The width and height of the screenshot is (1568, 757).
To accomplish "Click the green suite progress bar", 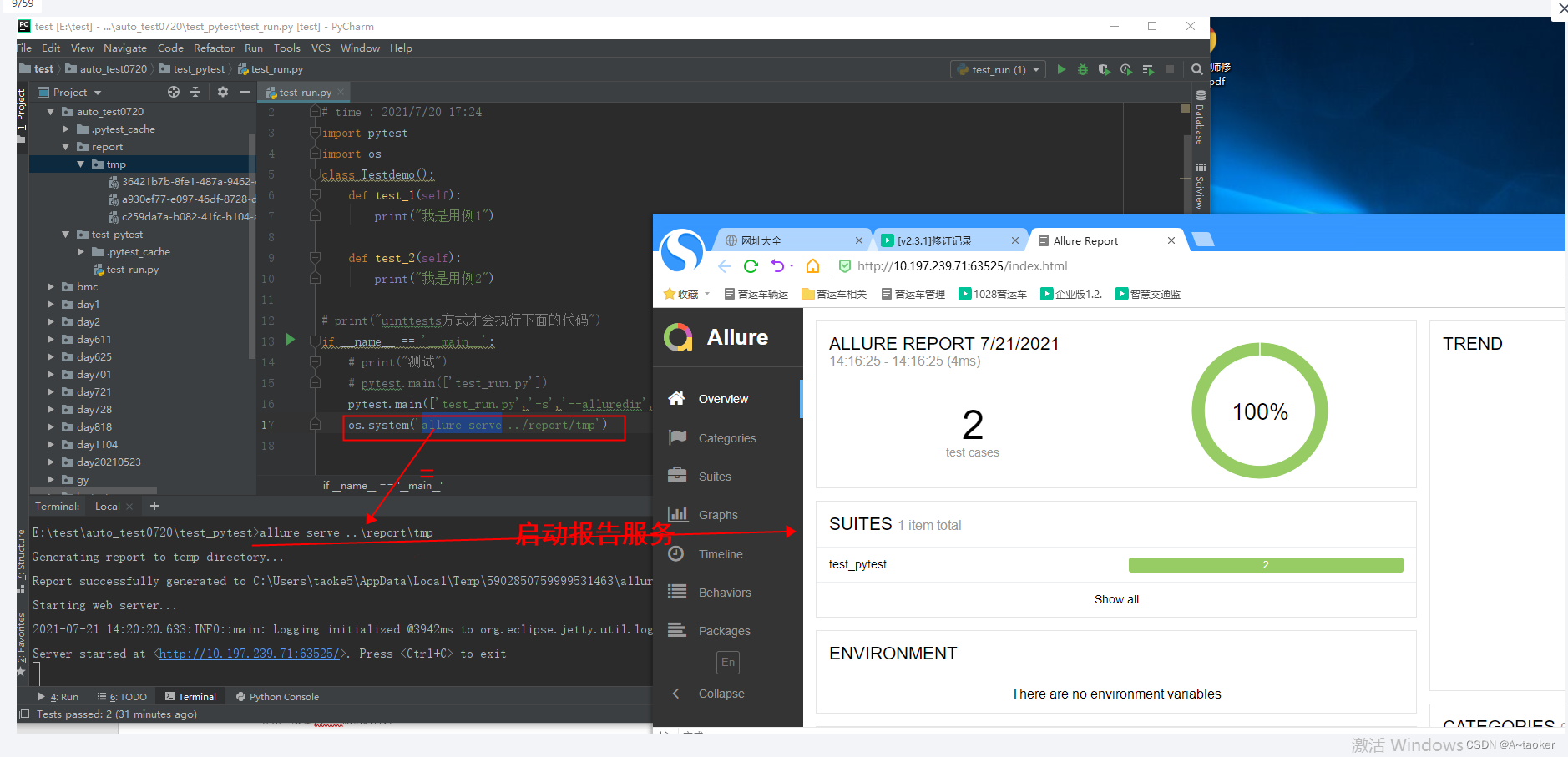I will 1266,565.
